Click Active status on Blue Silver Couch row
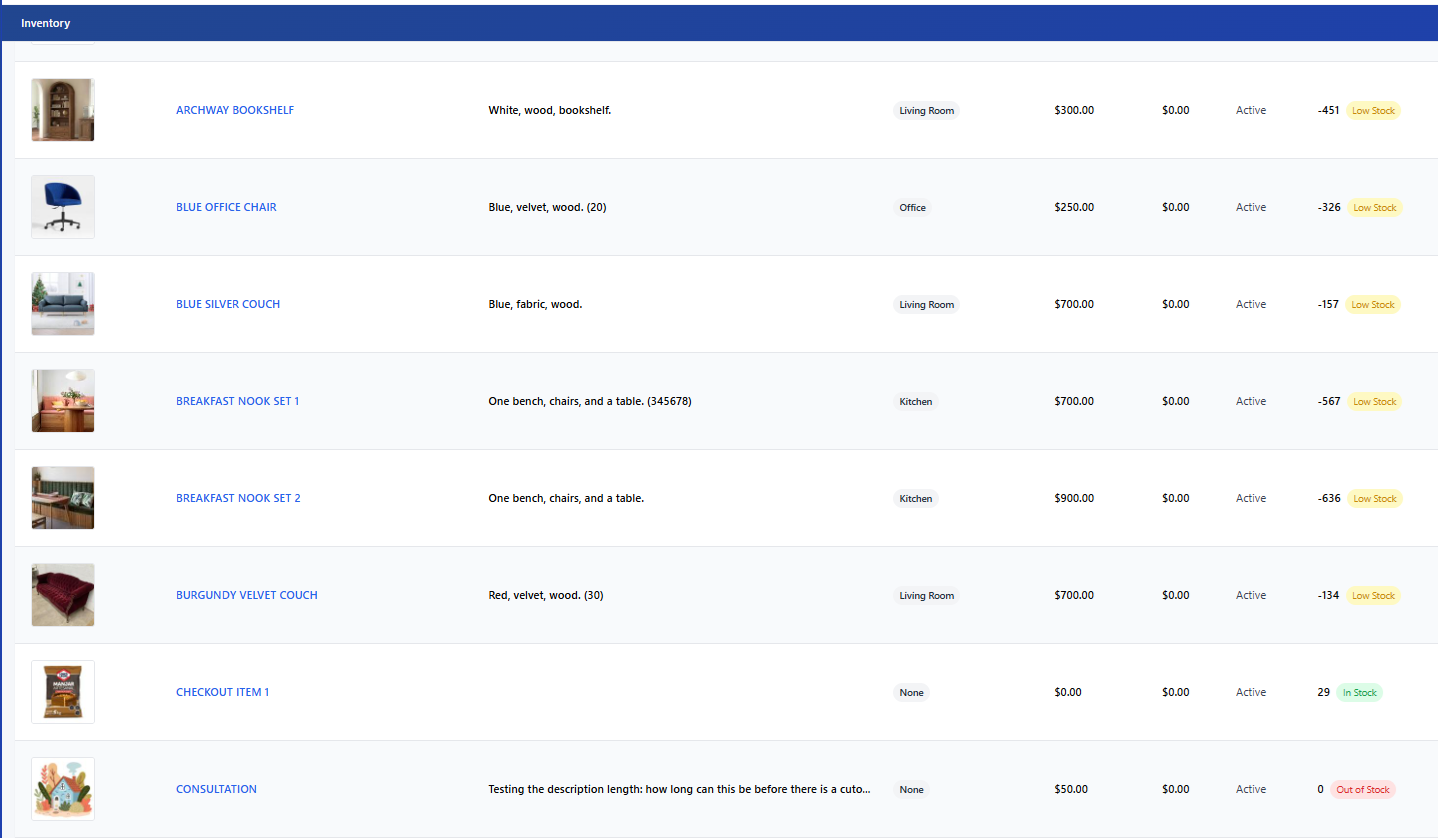 1251,304
